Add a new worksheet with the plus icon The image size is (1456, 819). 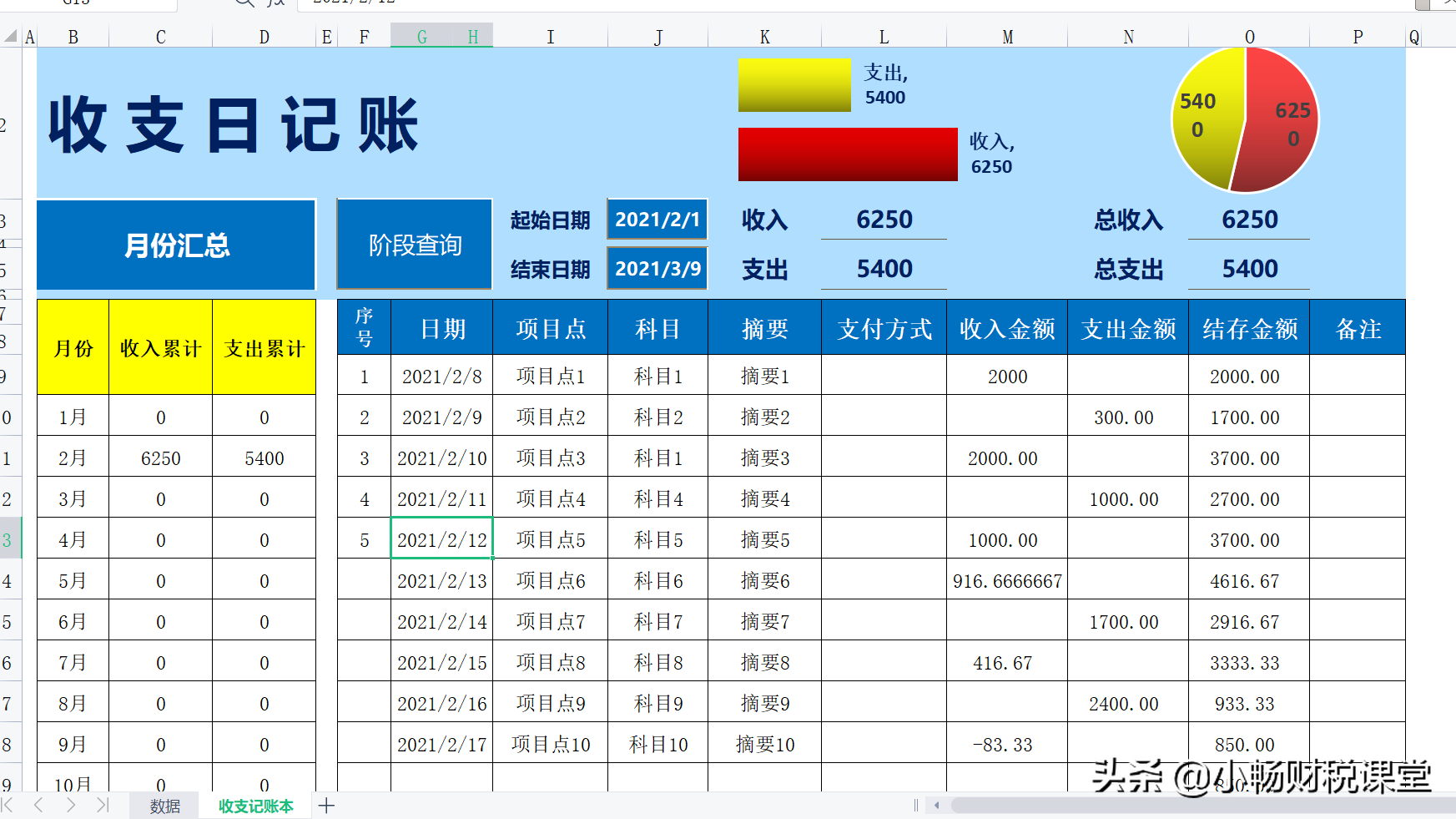(x=325, y=806)
